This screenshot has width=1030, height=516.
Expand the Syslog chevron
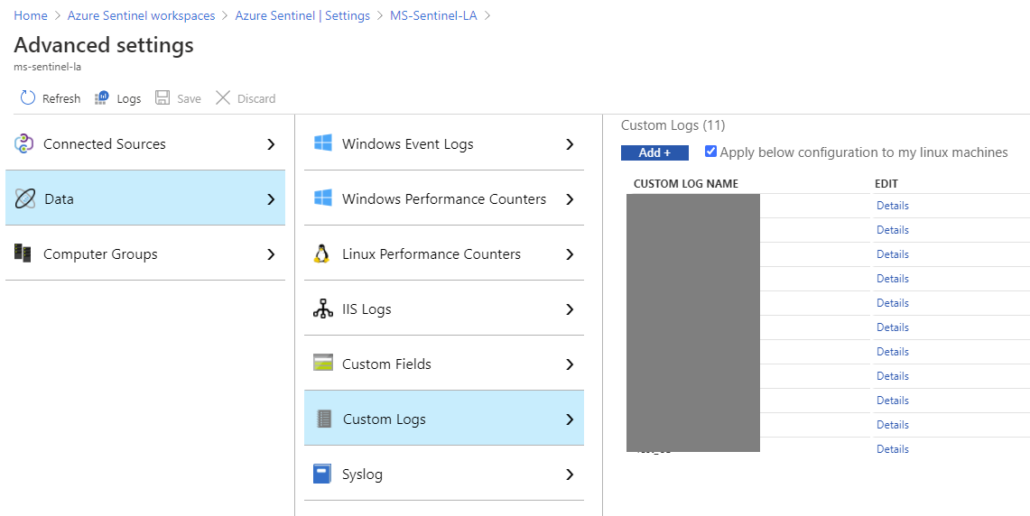tap(570, 475)
